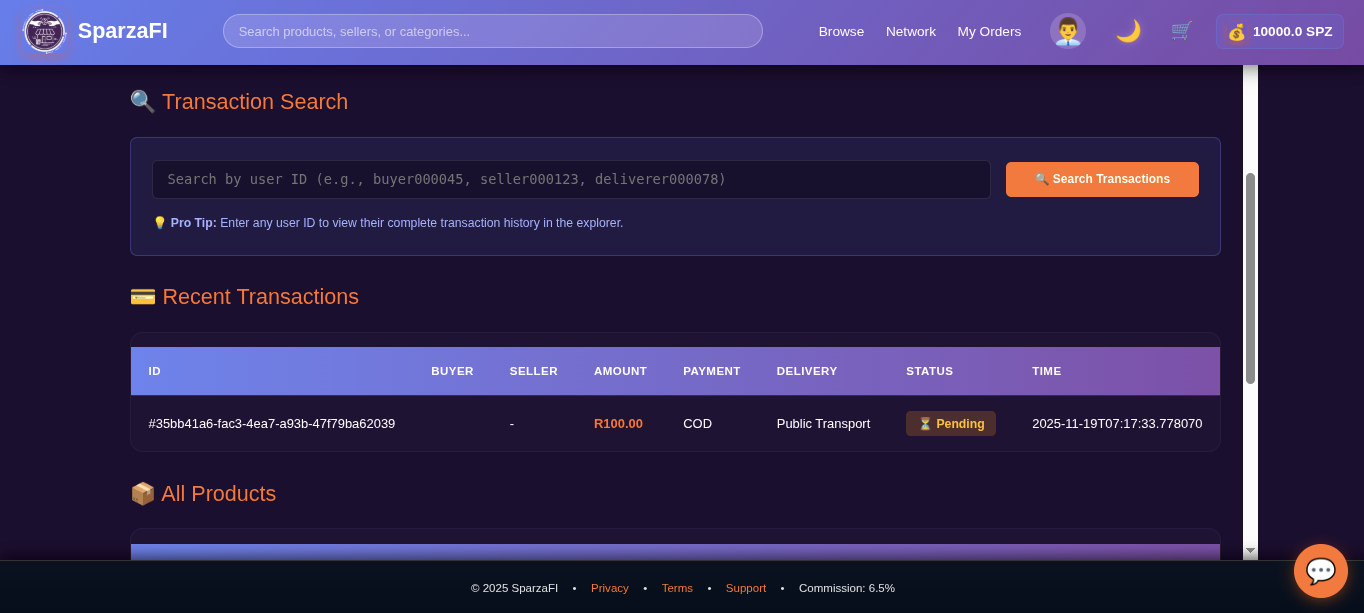Expand the transaction row starting with #35bb41a6

pyautogui.click(x=272, y=423)
